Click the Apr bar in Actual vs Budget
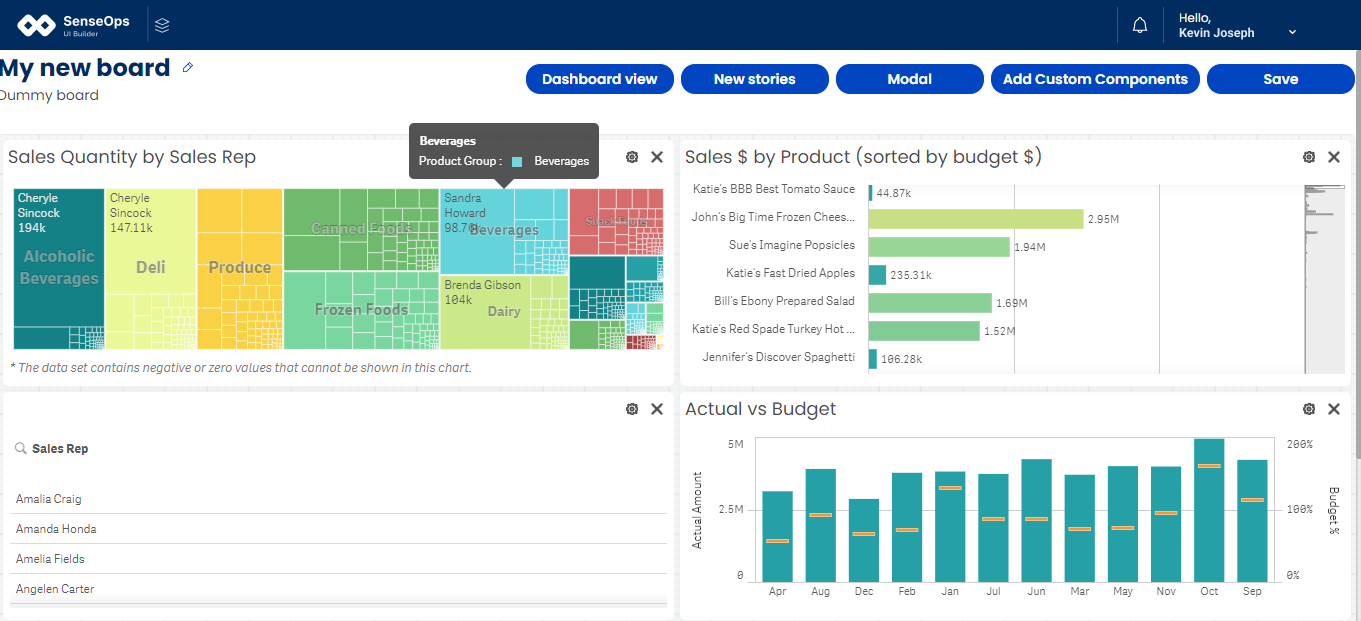1361x621 pixels. point(777,537)
